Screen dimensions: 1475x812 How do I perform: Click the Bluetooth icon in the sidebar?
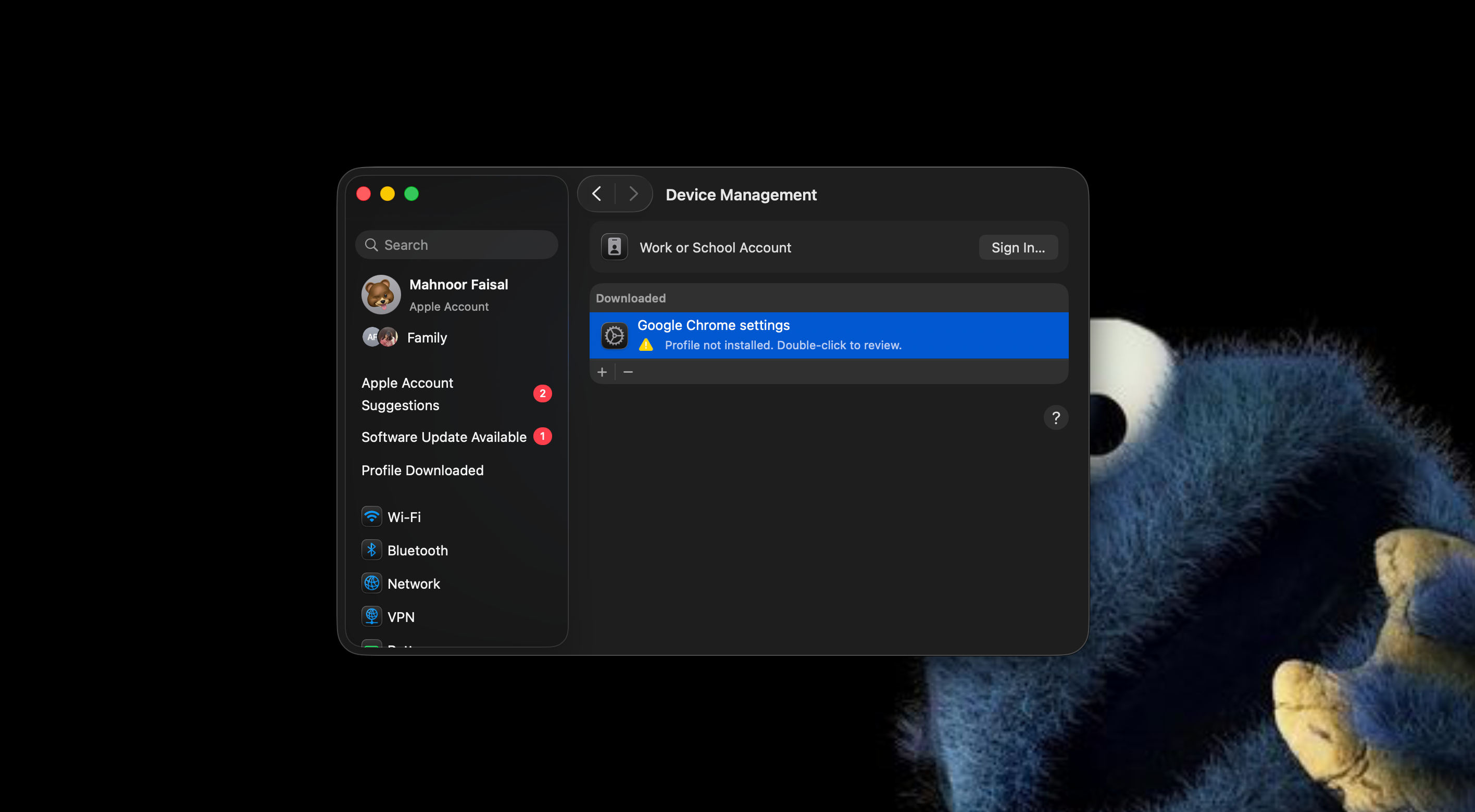(371, 550)
